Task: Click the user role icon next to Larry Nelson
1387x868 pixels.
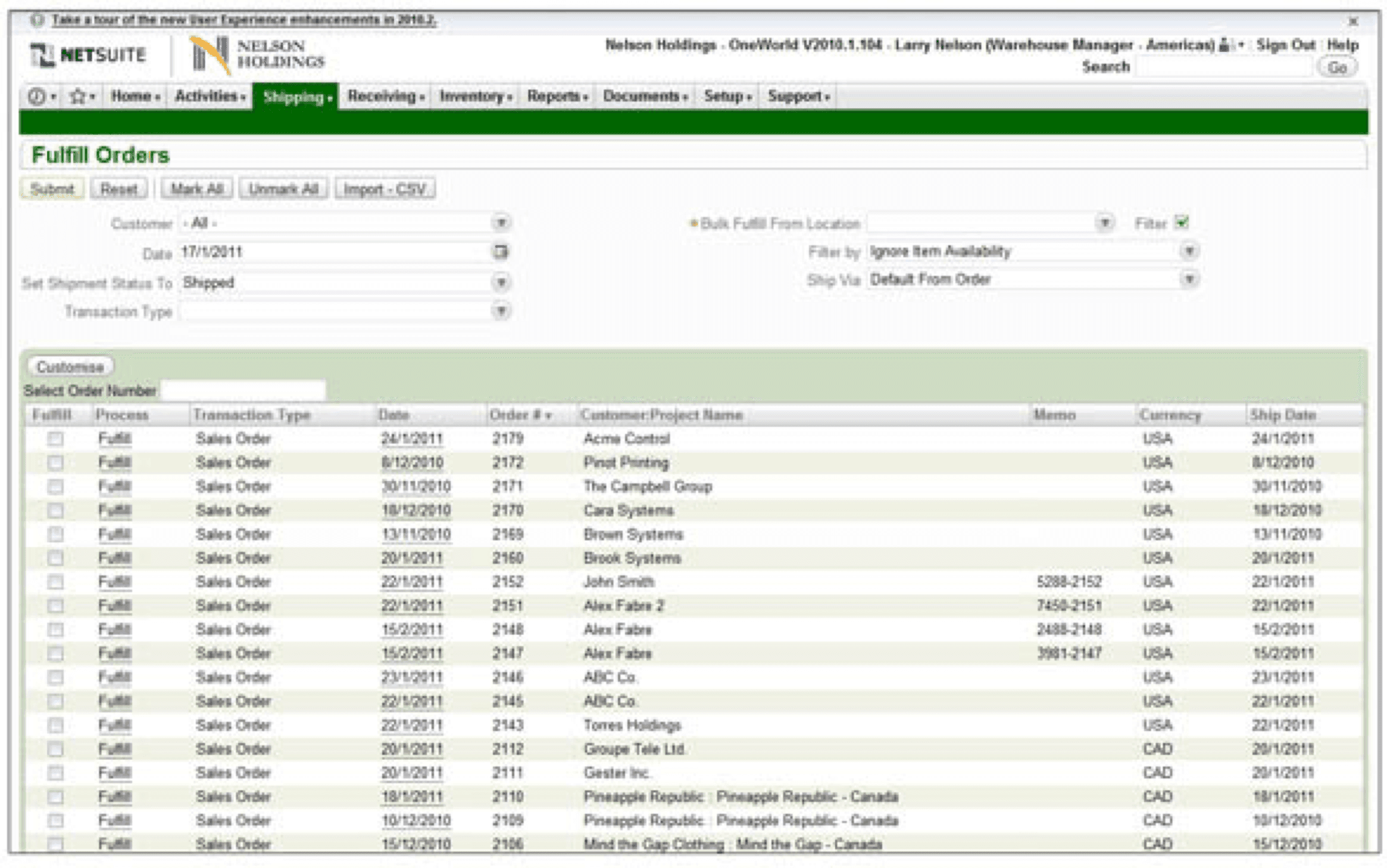Action: pos(1222,45)
